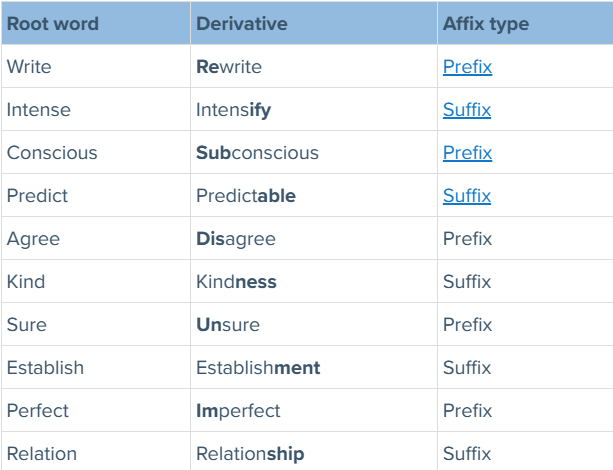
Task: Open the Suffix link in the Intensify row
Action: click(x=467, y=111)
